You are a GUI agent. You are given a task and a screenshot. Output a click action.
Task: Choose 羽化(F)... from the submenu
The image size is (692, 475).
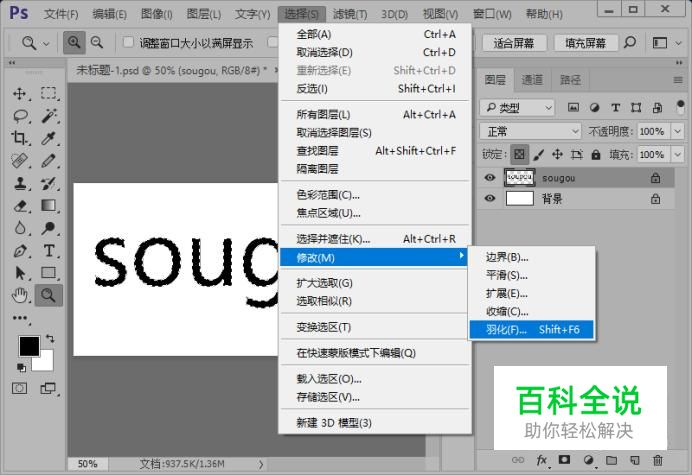click(x=531, y=330)
